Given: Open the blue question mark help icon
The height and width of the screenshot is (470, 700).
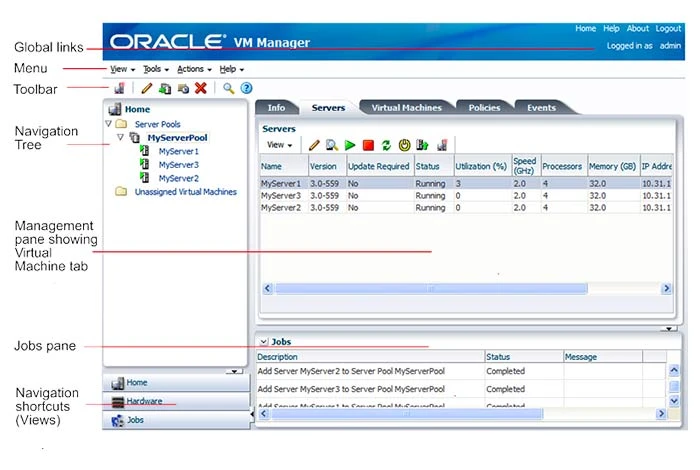Looking at the screenshot, I should pyautogui.click(x=246, y=88).
